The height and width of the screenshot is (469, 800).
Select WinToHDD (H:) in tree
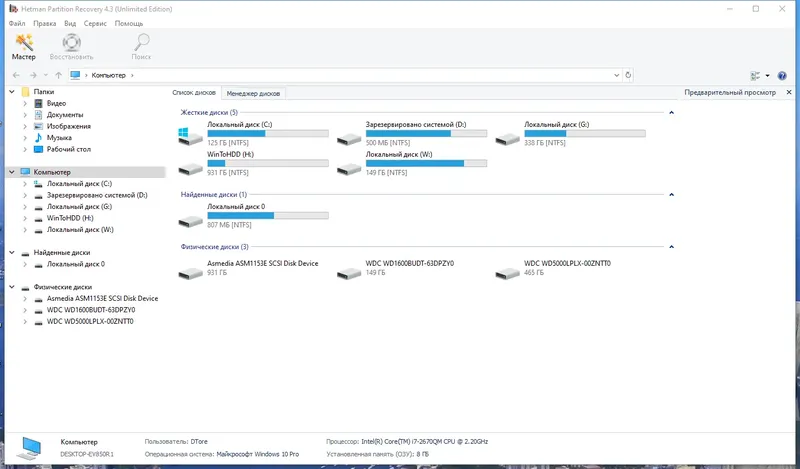tap(70, 218)
